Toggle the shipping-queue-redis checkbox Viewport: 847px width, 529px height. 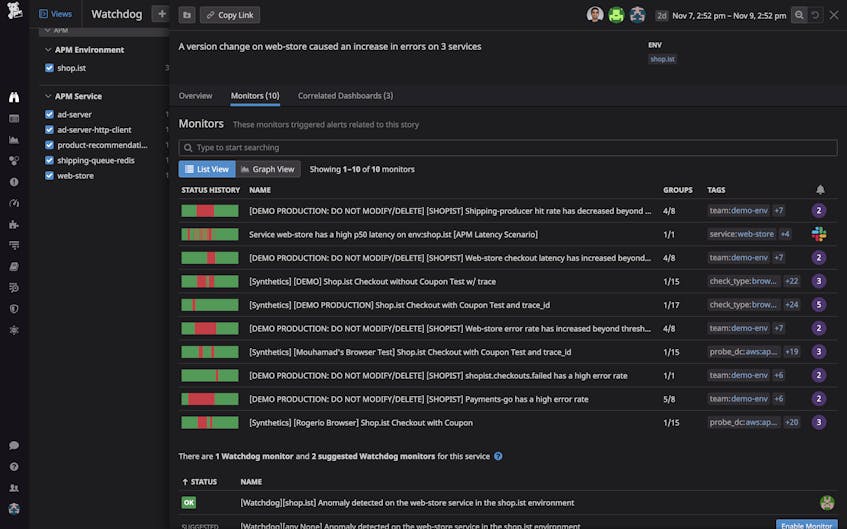(50, 160)
